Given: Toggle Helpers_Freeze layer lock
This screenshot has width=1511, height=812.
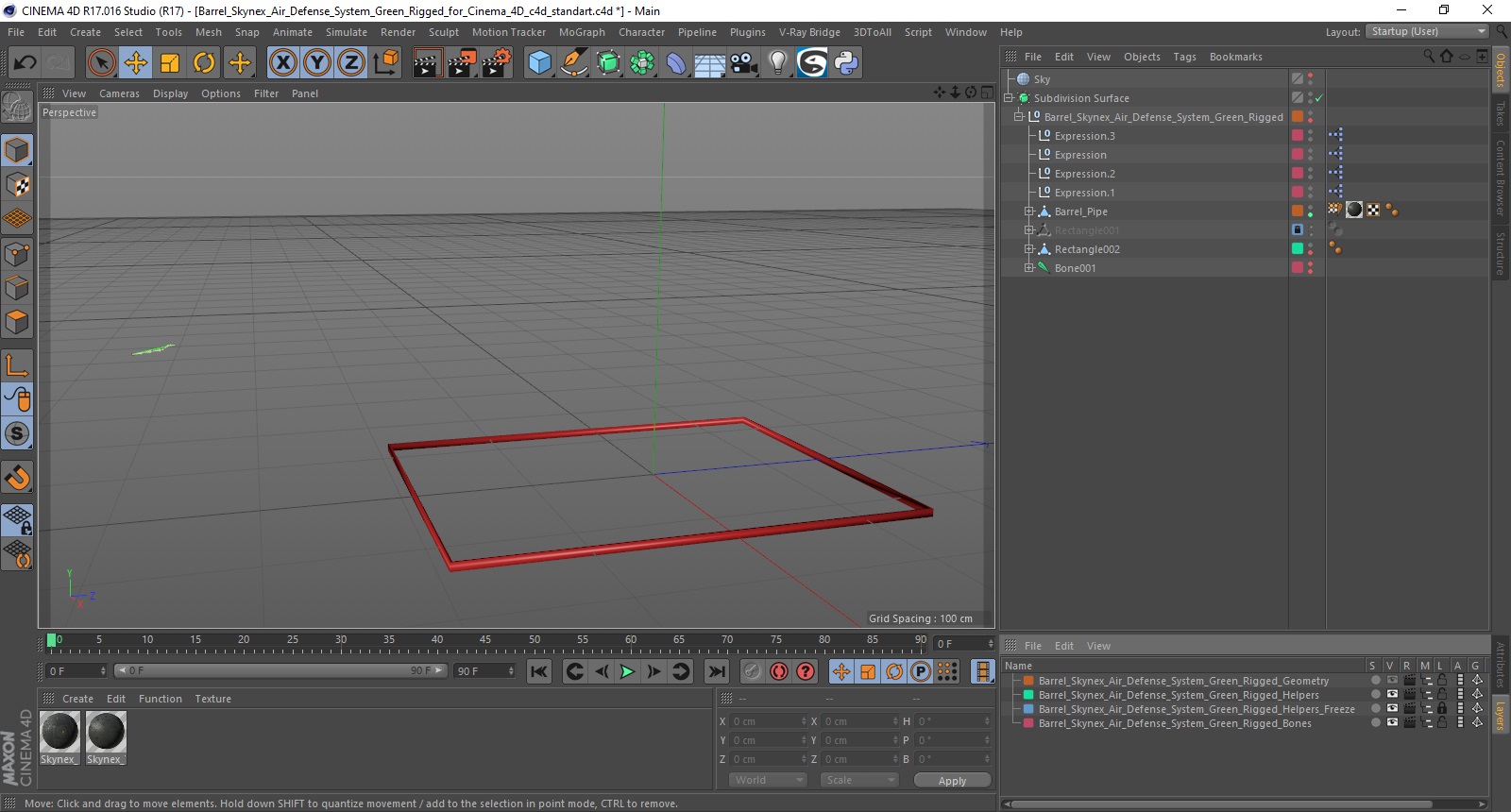Looking at the screenshot, I should [1442, 709].
